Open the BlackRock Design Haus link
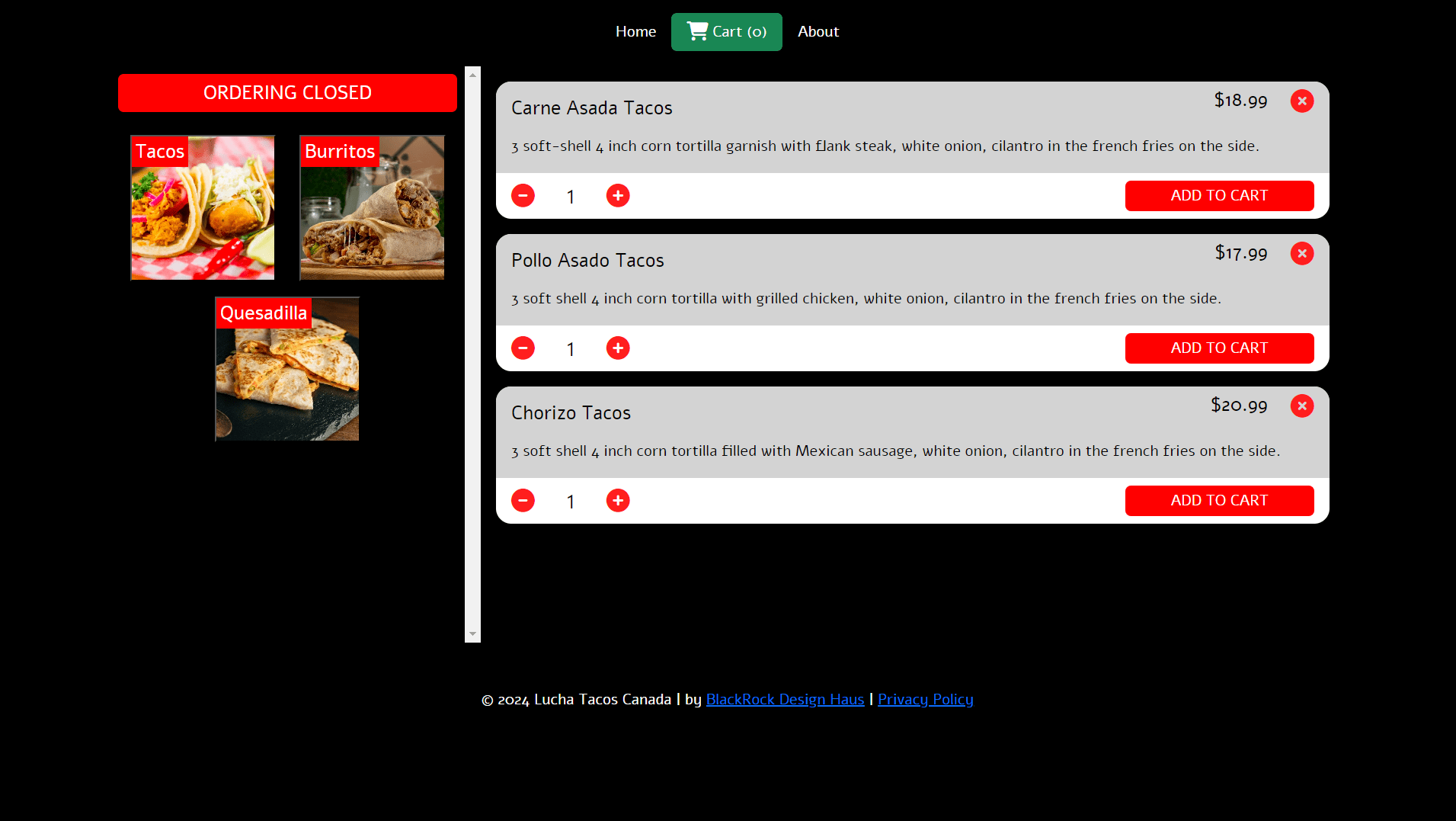The height and width of the screenshot is (821, 1456). pyautogui.click(x=785, y=700)
